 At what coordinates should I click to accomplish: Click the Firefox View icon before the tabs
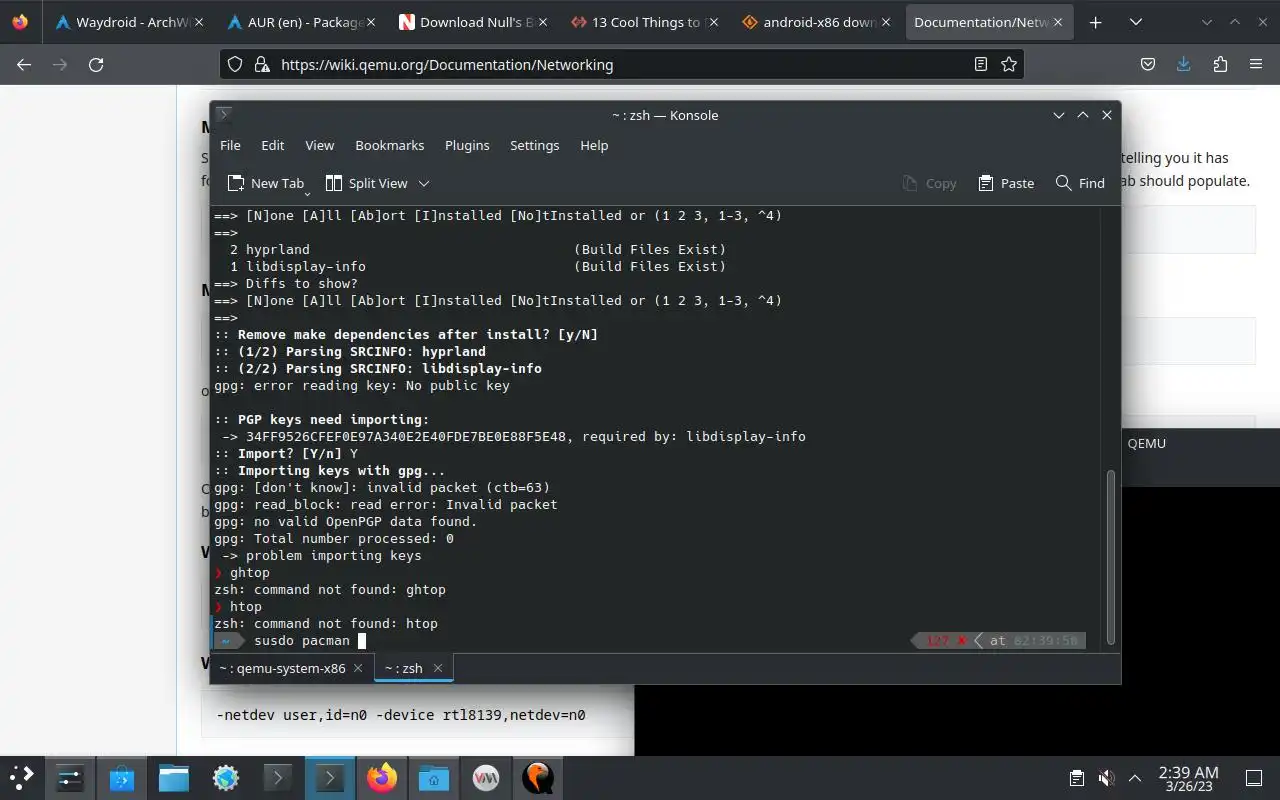(20, 22)
